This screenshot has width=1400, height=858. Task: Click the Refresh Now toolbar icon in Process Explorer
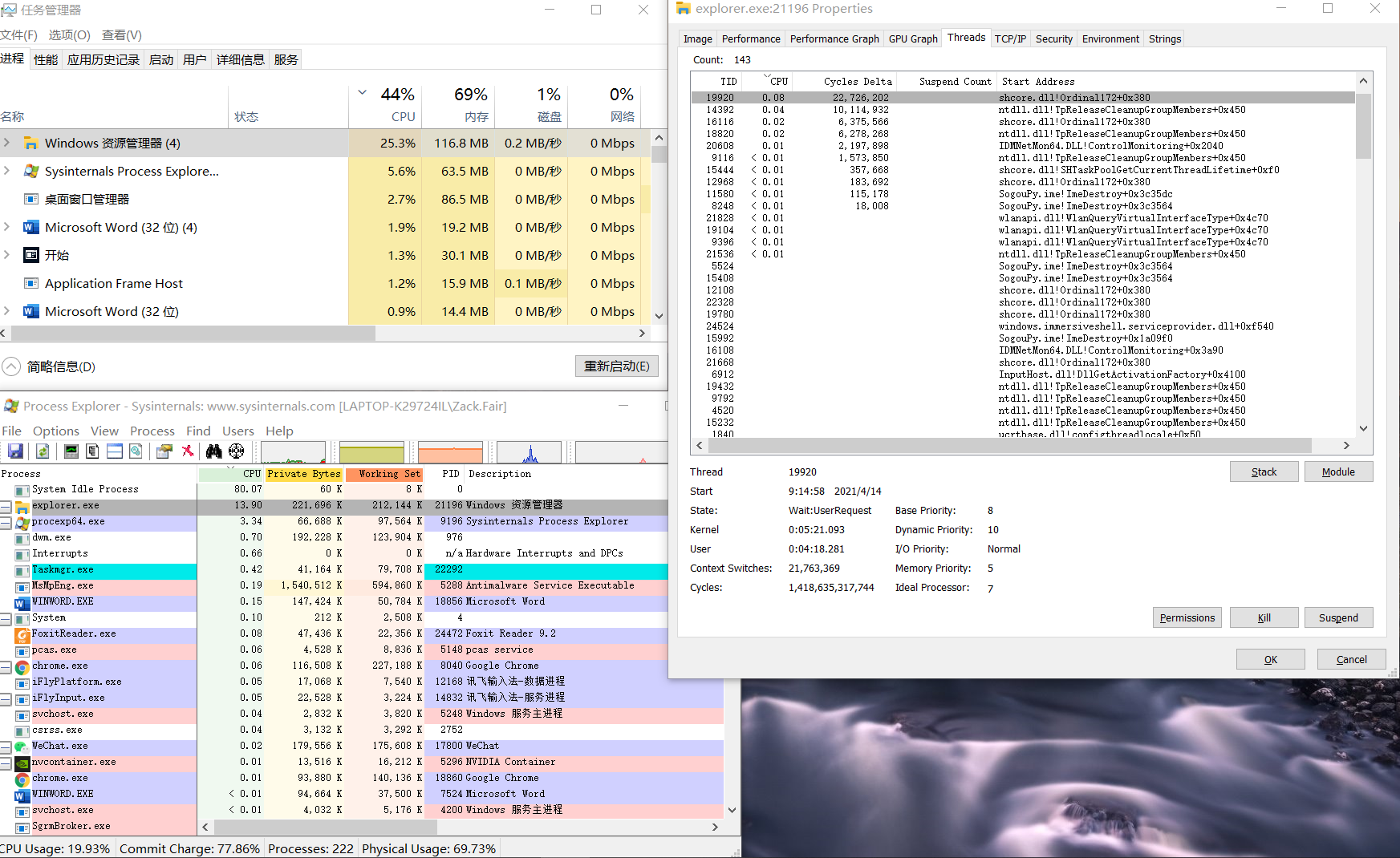click(43, 451)
